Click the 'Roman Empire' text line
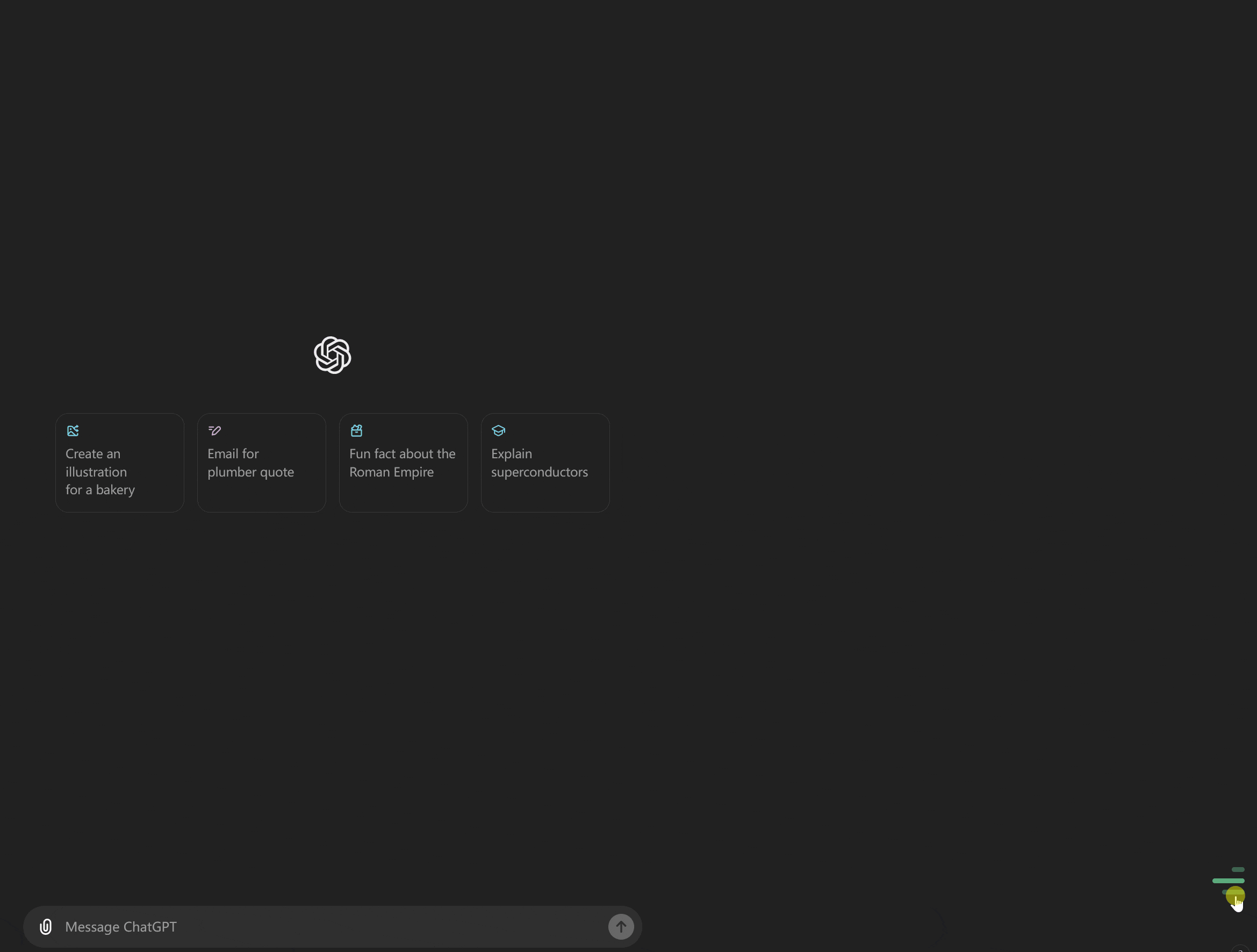 click(x=391, y=472)
